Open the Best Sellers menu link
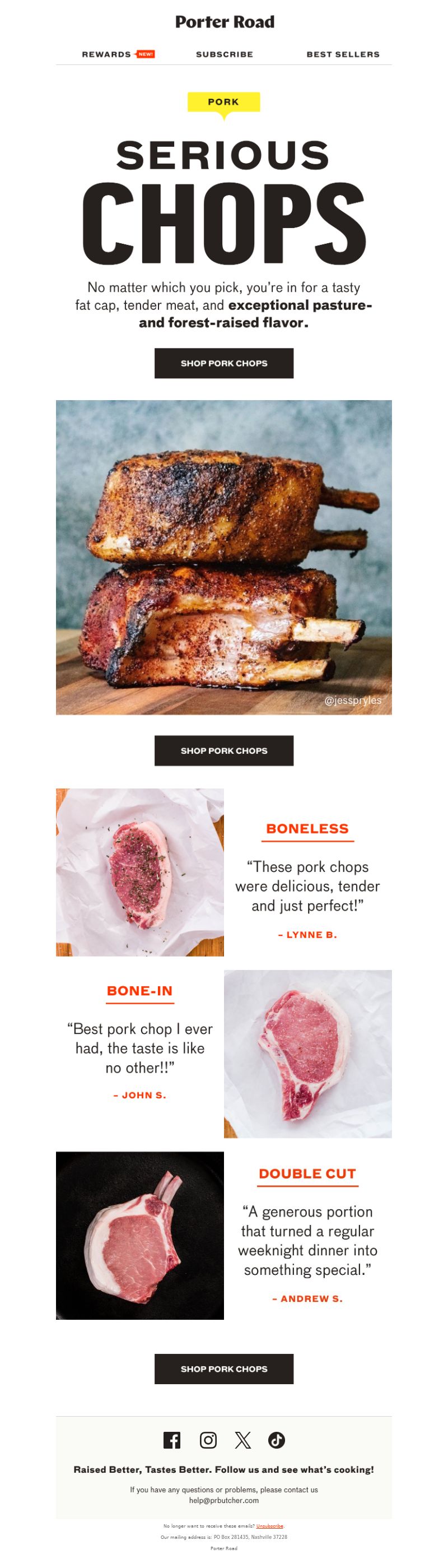Viewport: 448px width, 1568px height. pos(343,54)
